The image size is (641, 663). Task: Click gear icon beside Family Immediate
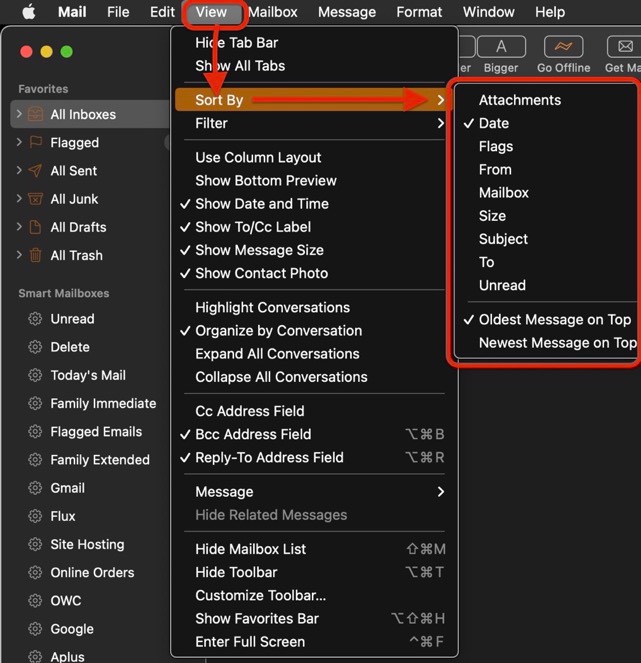pos(35,403)
